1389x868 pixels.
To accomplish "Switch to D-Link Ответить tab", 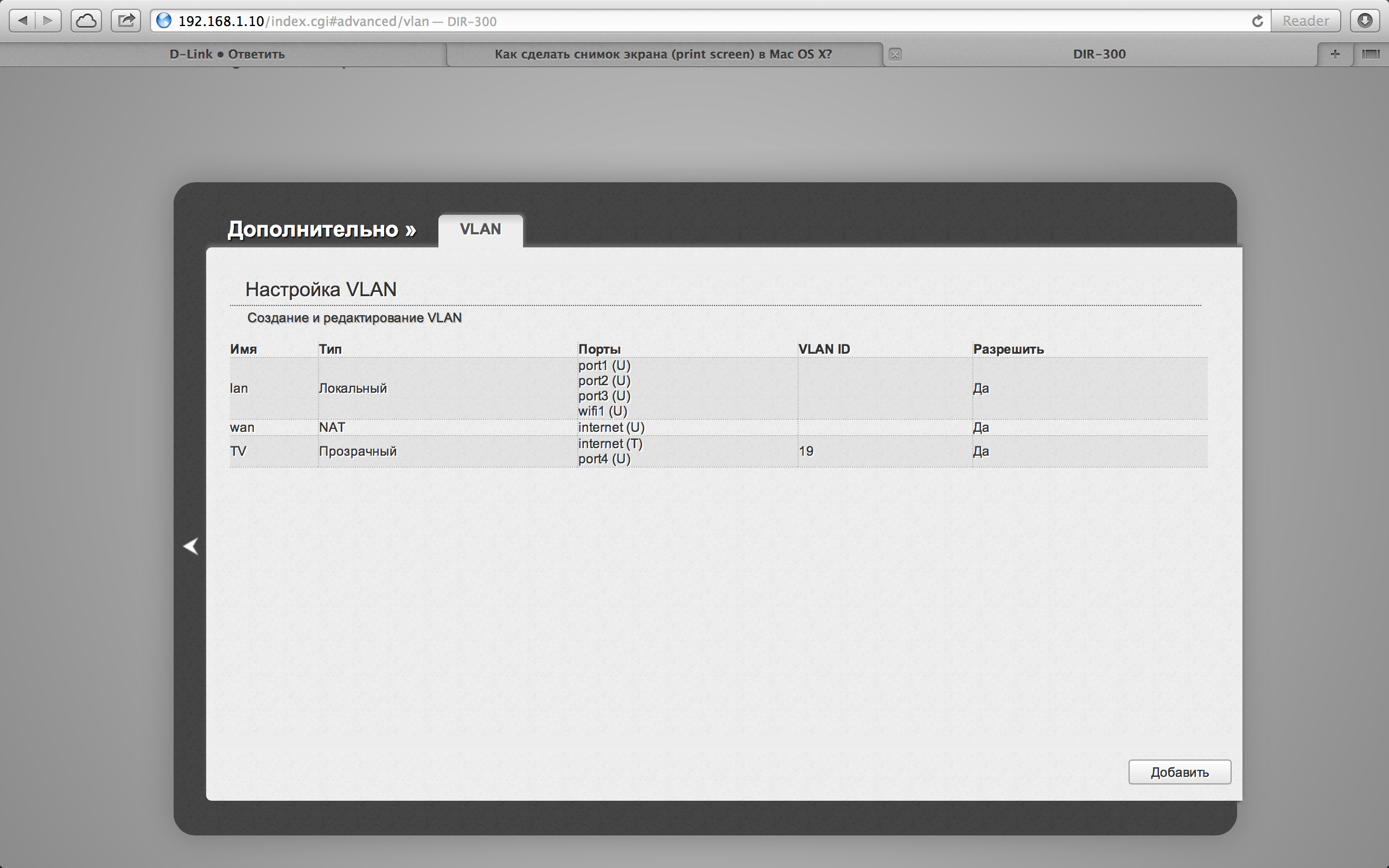I will point(227,55).
